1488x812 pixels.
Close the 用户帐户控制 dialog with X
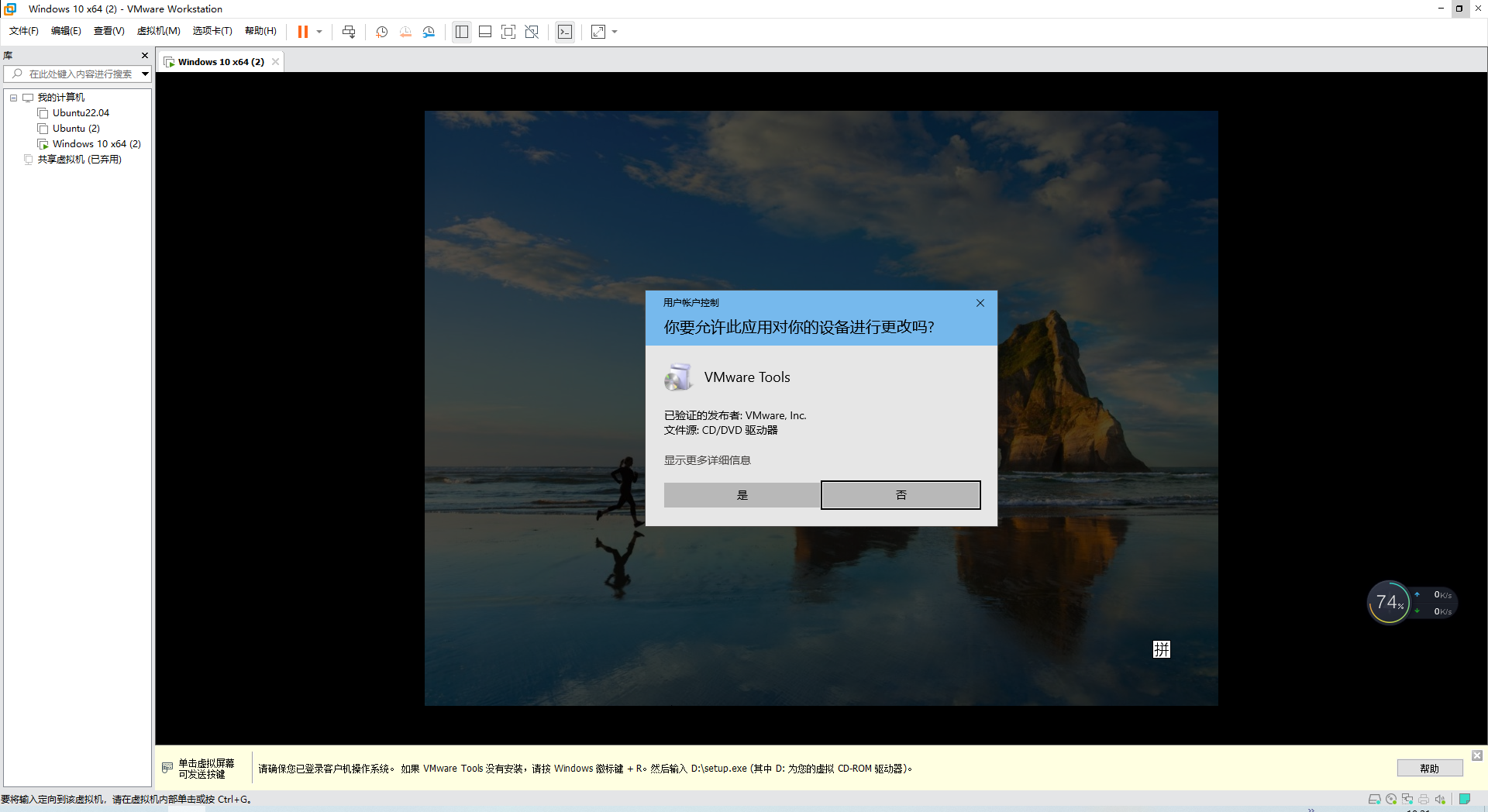[x=980, y=303]
